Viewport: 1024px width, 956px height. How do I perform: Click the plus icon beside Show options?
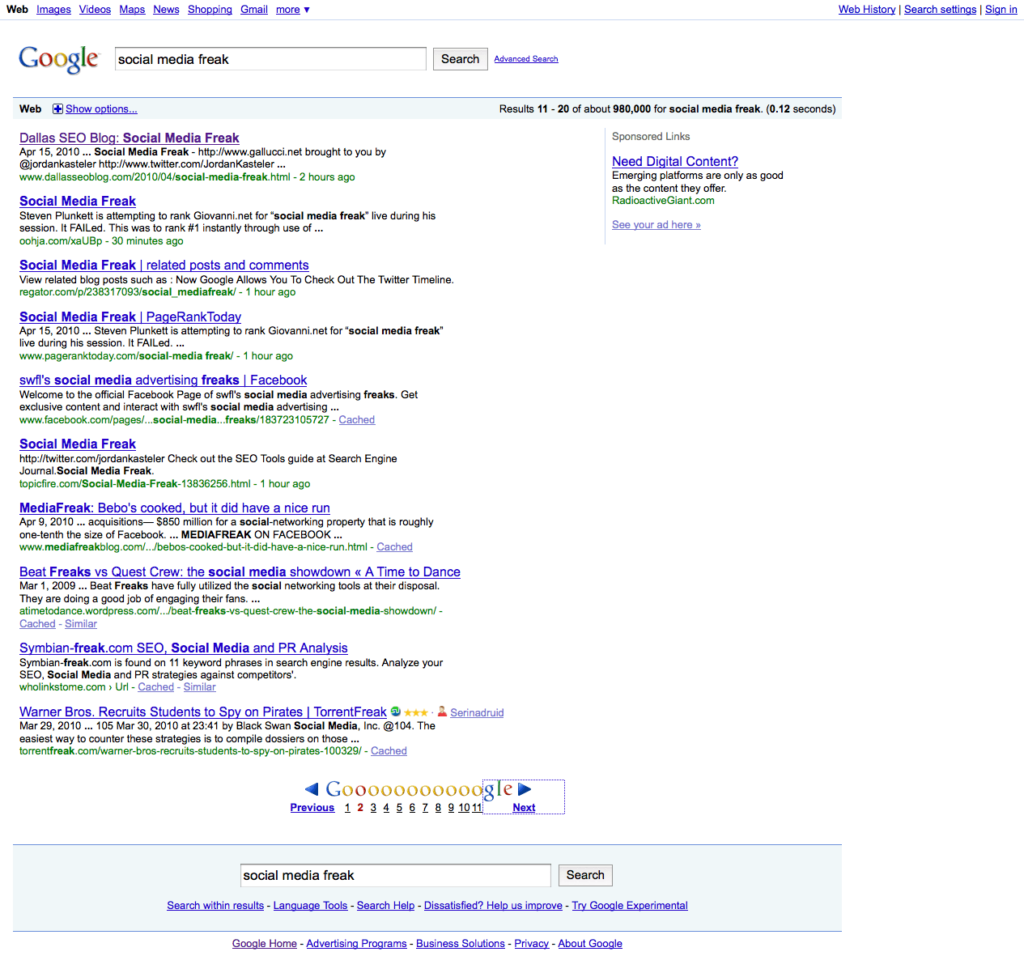[x=57, y=109]
